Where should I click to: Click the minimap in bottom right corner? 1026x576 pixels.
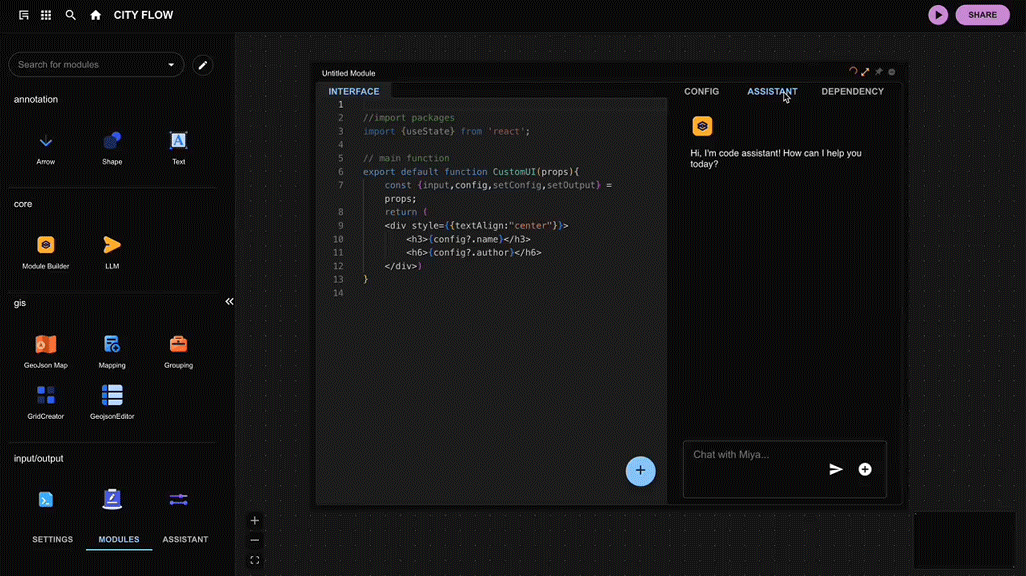point(964,541)
